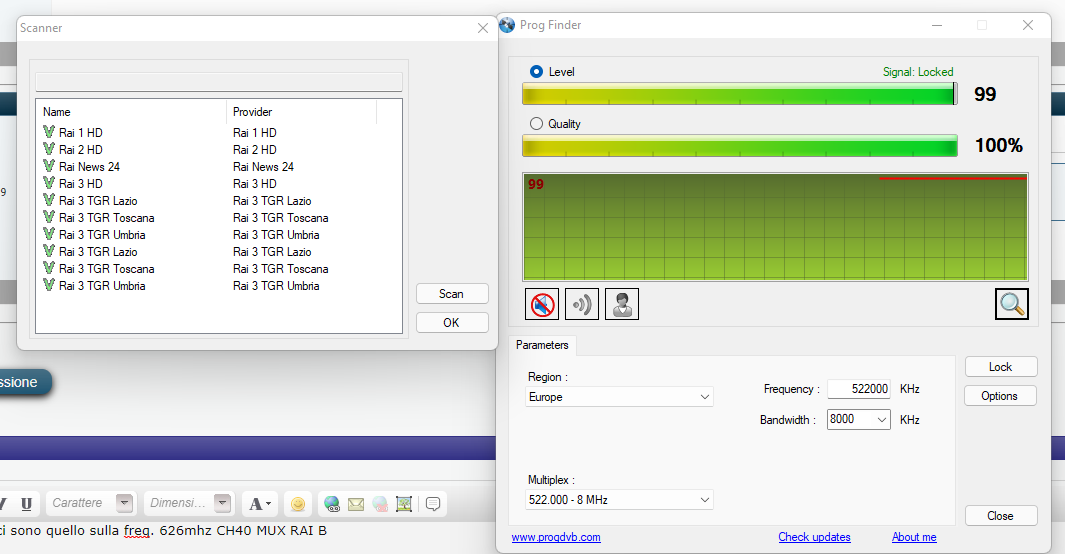Insert link with globe chain icon
Viewport: 1065px width, 554px height.
pos(331,504)
